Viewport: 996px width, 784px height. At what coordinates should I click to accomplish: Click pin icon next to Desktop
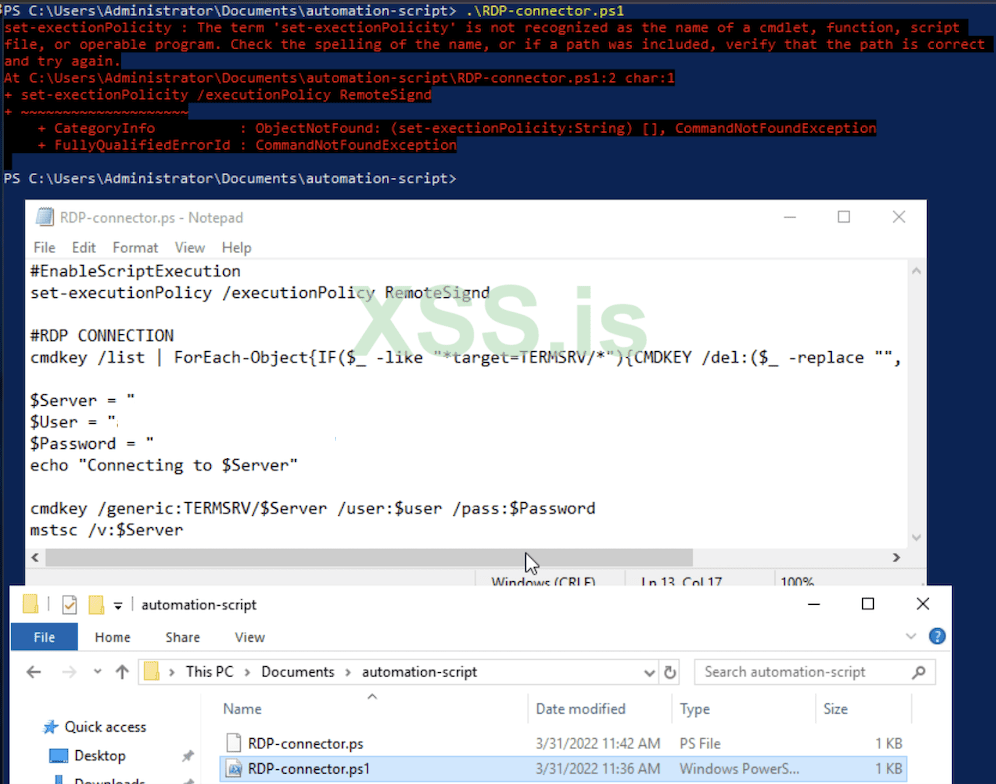tap(187, 755)
